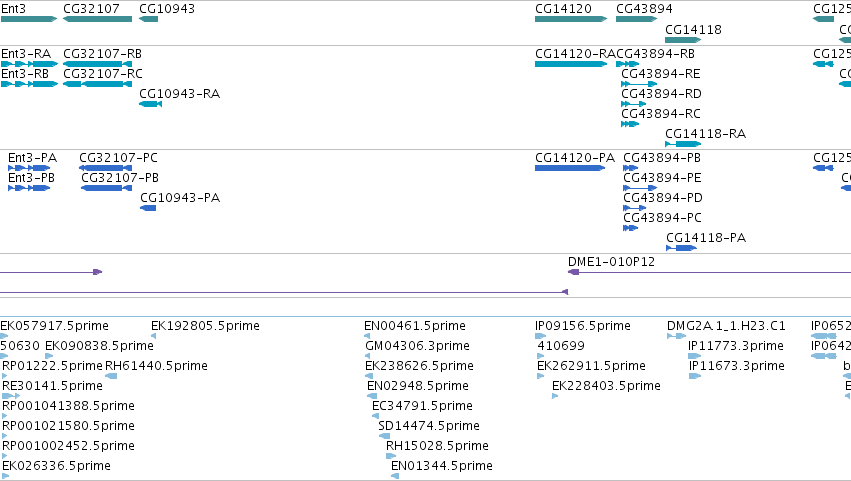Viewport: 851px width, 481px height.
Task: Select the DME1-010P12 clone feature
Action: click(x=709, y=272)
